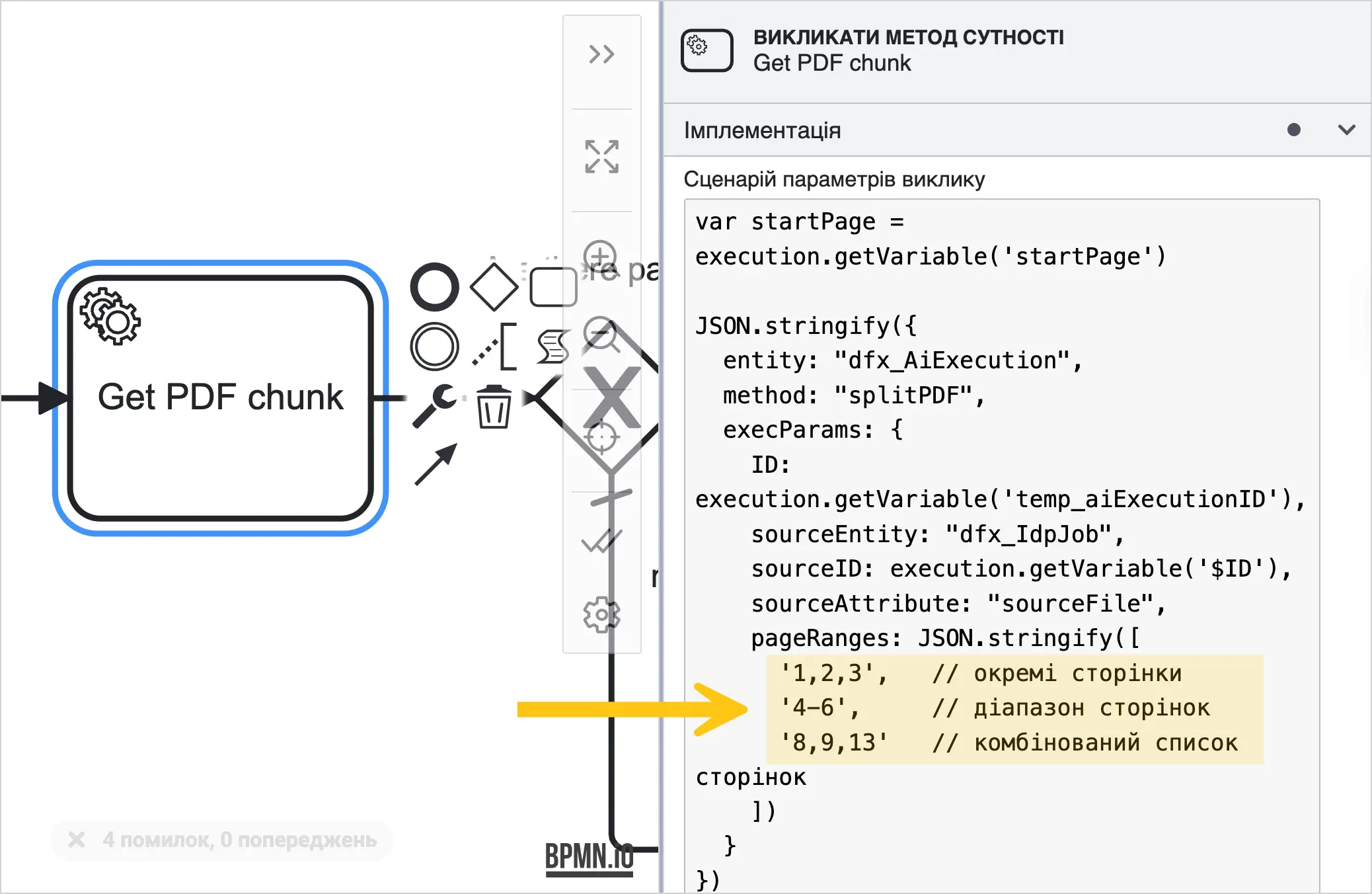1372x894 pixels.
Task: Click the Get PDF chunk name in panel header
Action: [x=832, y=63]
